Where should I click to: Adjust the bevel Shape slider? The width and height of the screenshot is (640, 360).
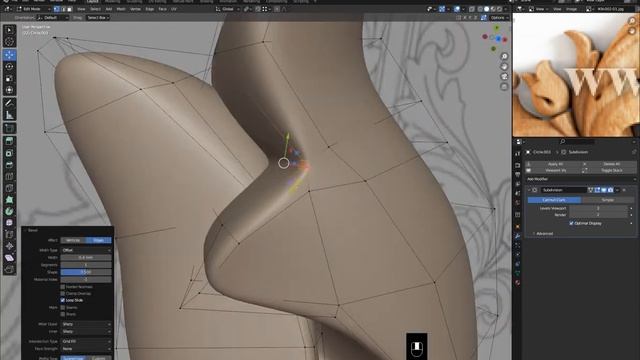point(86,272)
